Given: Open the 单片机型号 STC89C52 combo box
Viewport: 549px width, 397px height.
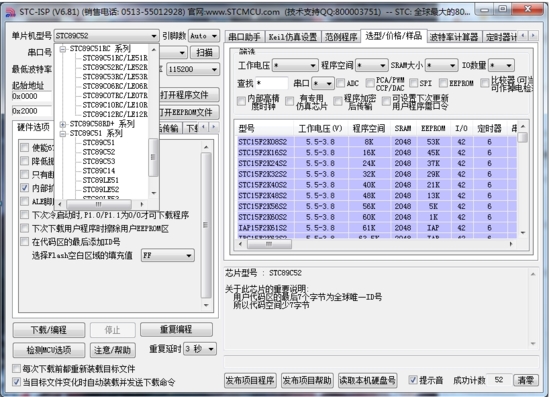Looking at the screenshot, I should tap(106, 36).
